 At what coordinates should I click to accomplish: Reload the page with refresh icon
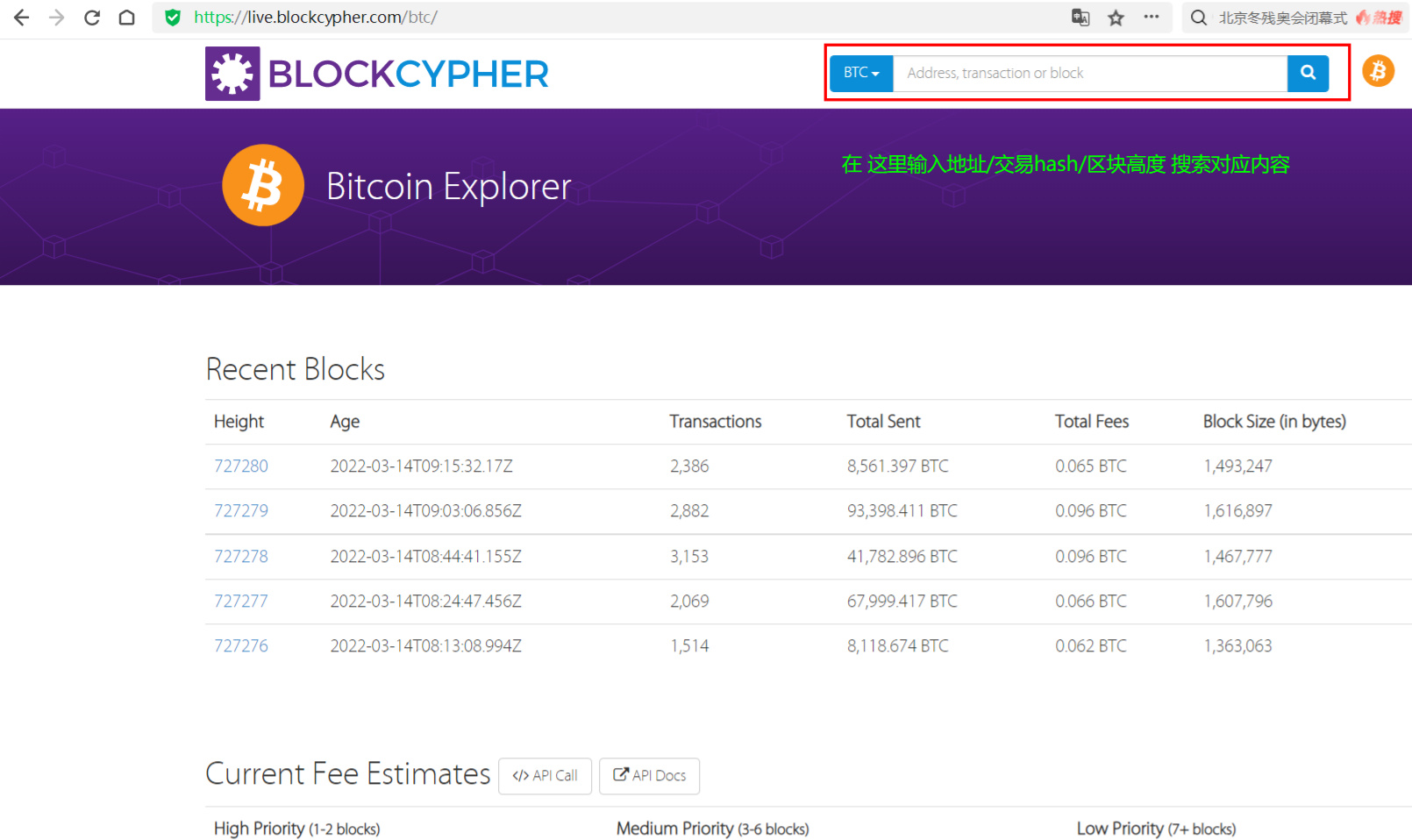[92, 18]
